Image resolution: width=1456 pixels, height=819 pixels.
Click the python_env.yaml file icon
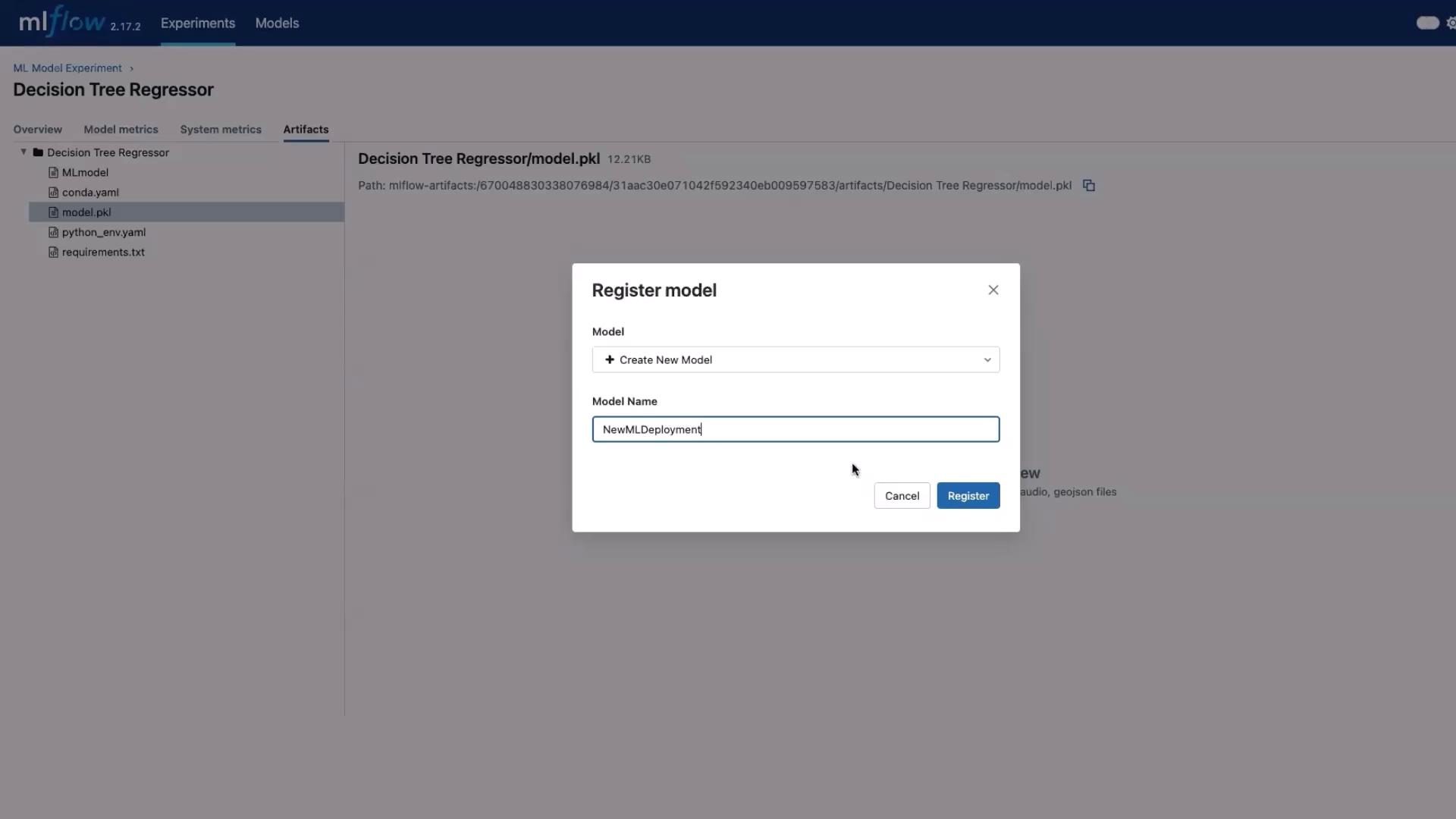(53, 233)
